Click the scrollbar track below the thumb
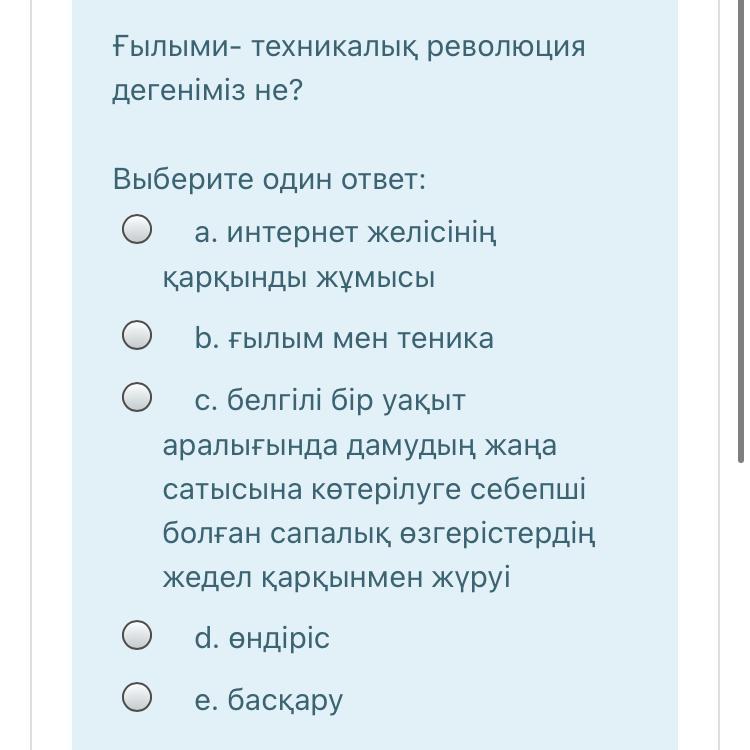750x750 pixels. coord(740,607)
